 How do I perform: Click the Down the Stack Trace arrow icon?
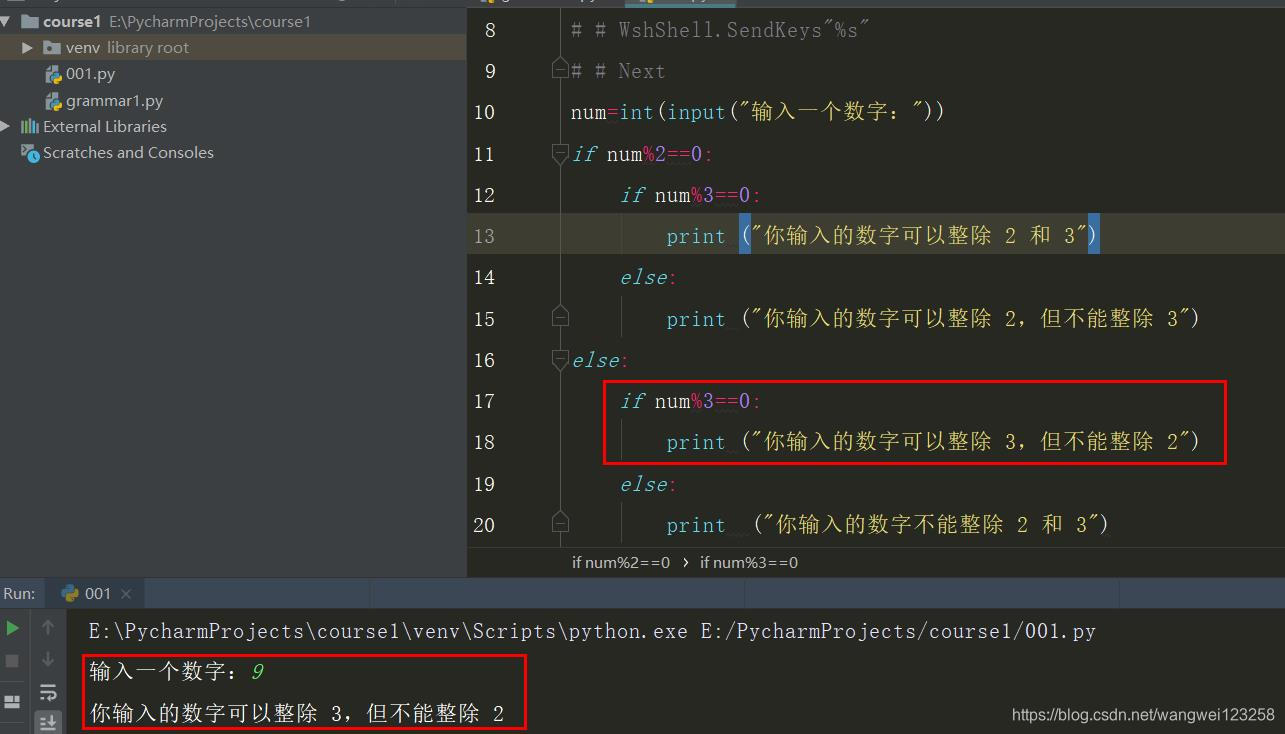click(48, 658)
